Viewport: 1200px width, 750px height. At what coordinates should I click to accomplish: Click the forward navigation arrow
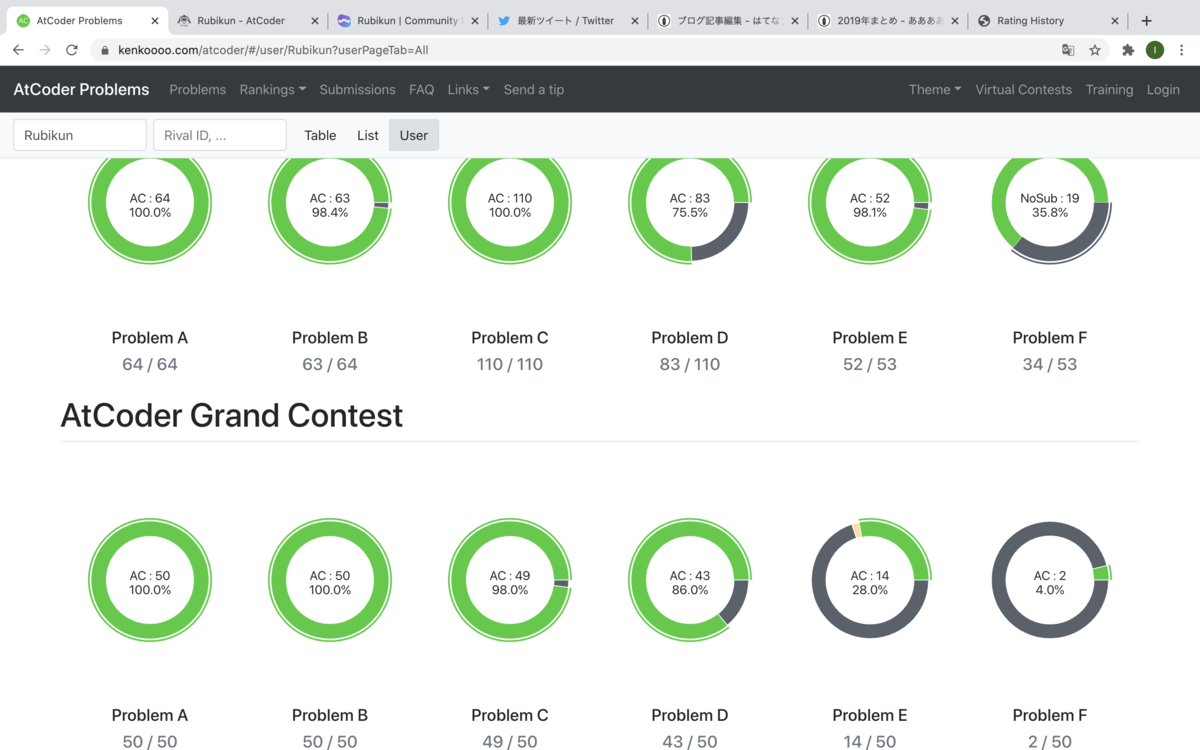click(45, 50)
